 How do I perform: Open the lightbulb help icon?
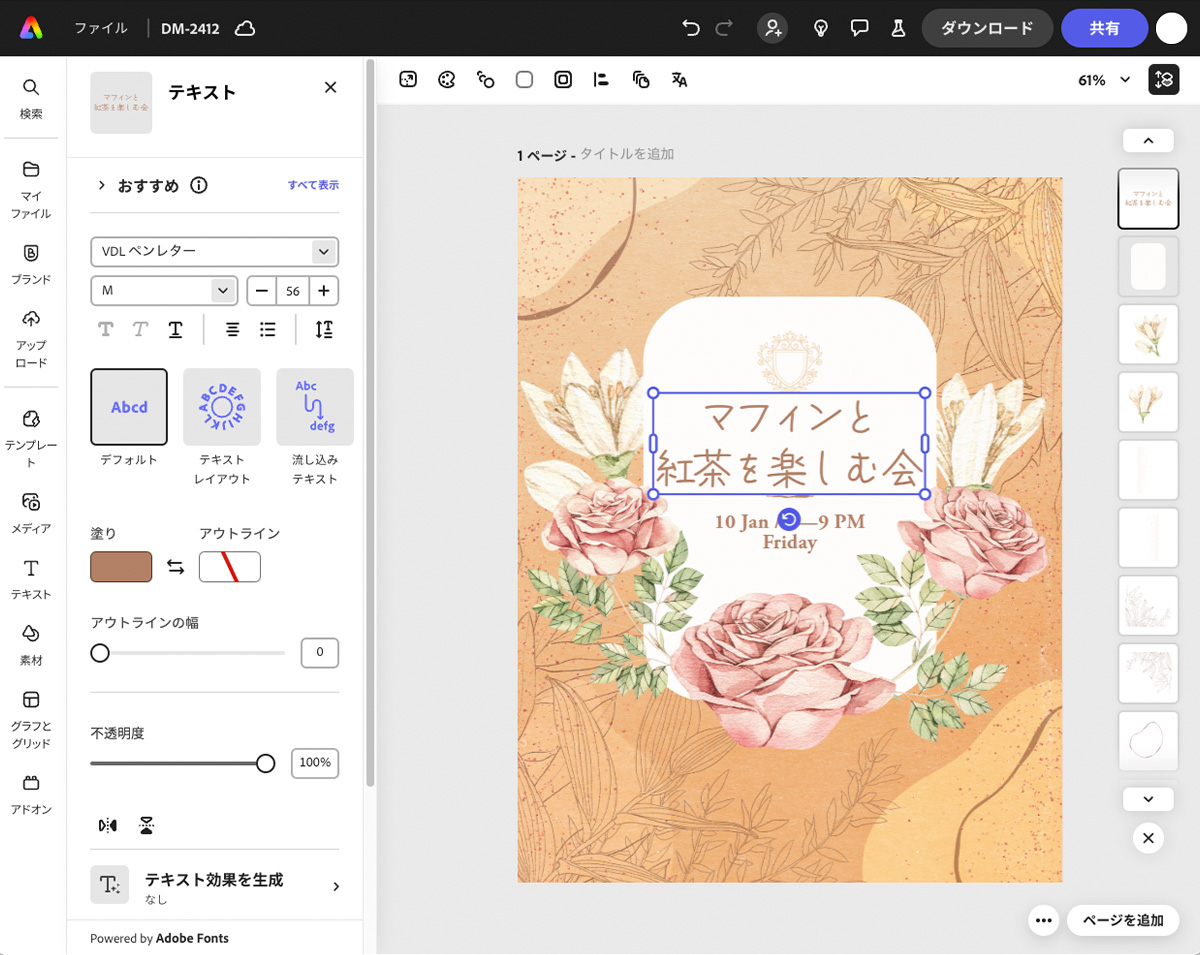tap(821, 28)
